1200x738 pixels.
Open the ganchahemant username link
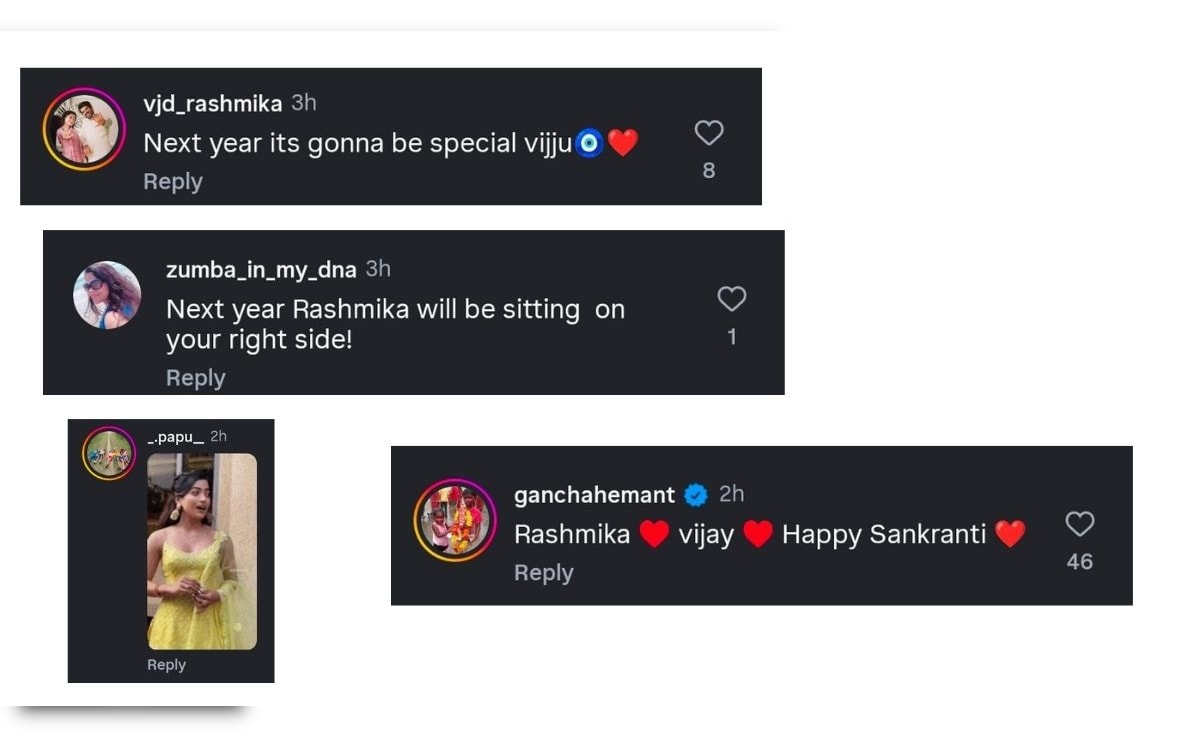(594, 495)
